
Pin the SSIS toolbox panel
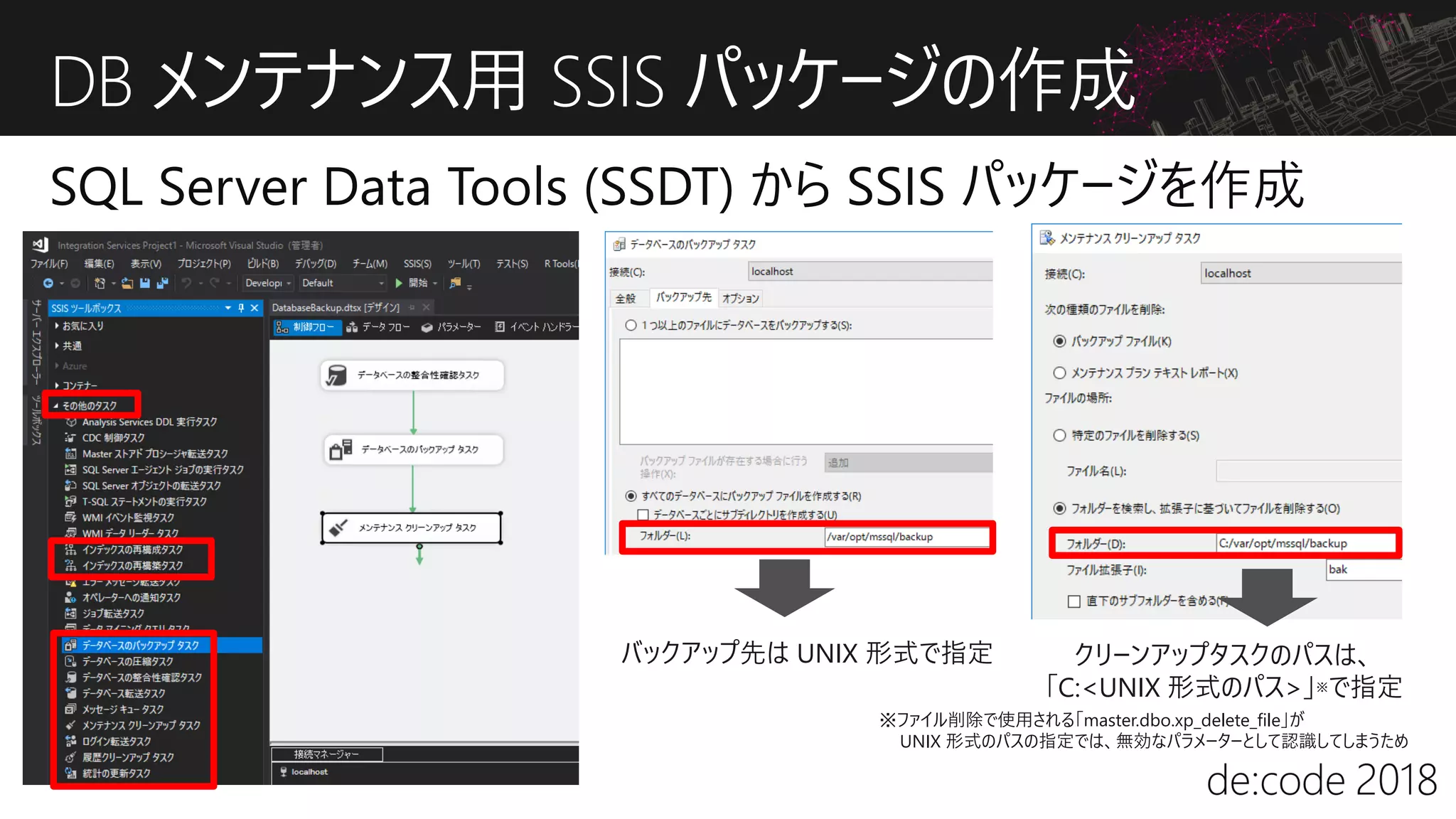click(x=241, y=308)
